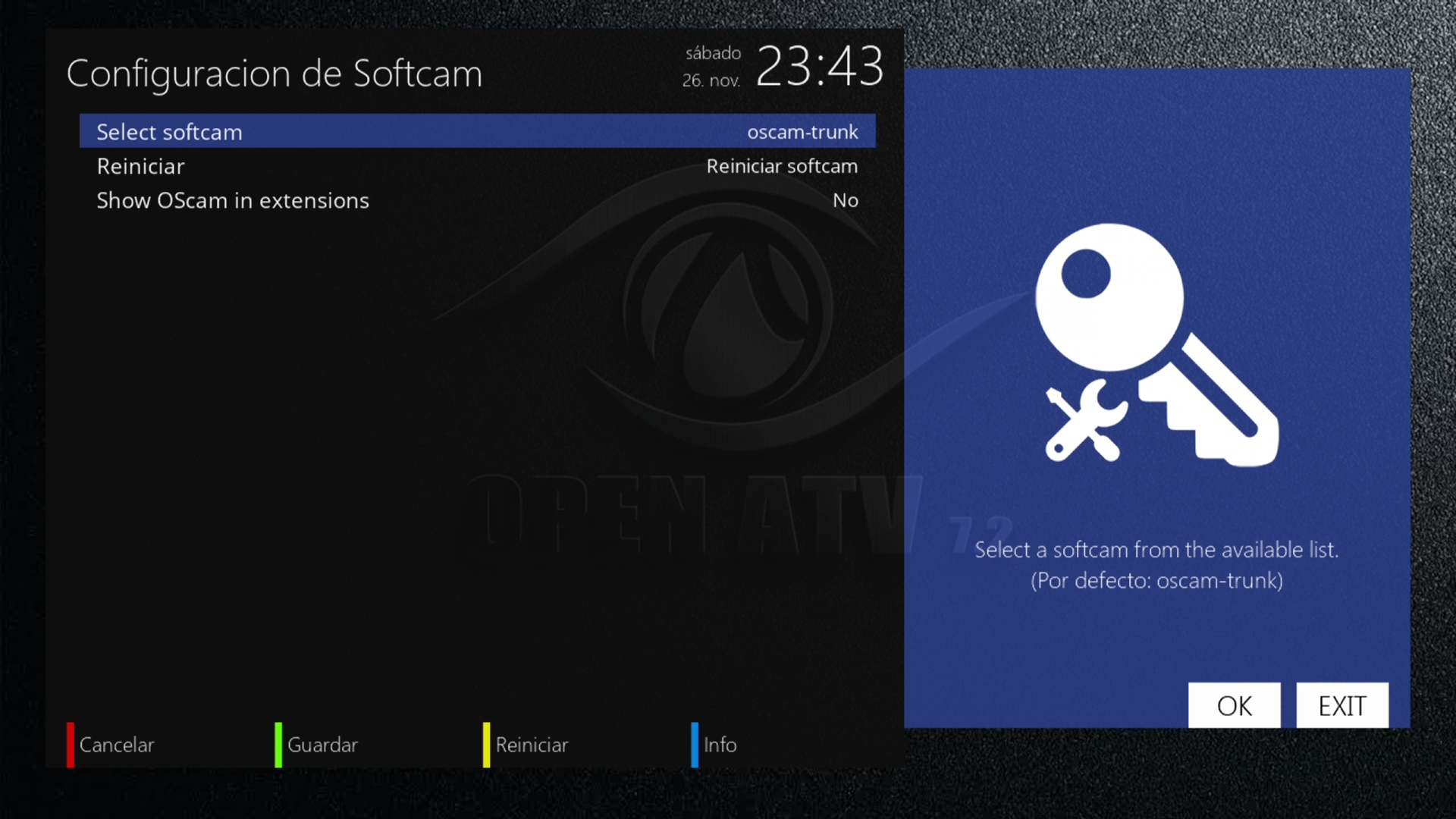1456x819 pixels.
Task: Click the Info label
Action: pyautogui.click(x=720, y=745)
